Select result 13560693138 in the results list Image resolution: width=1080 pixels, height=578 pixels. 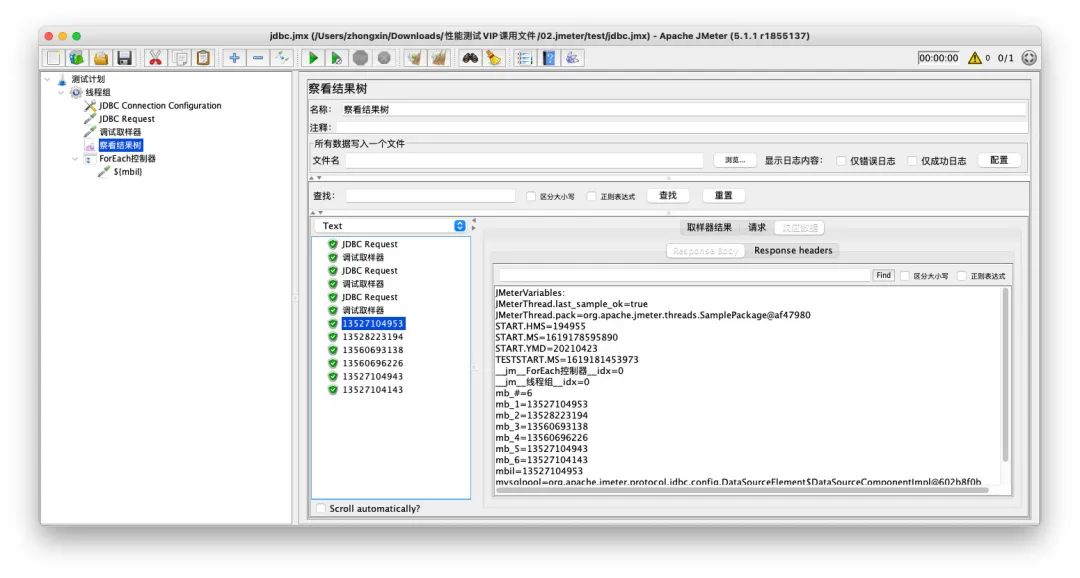[x=373, y=350]
